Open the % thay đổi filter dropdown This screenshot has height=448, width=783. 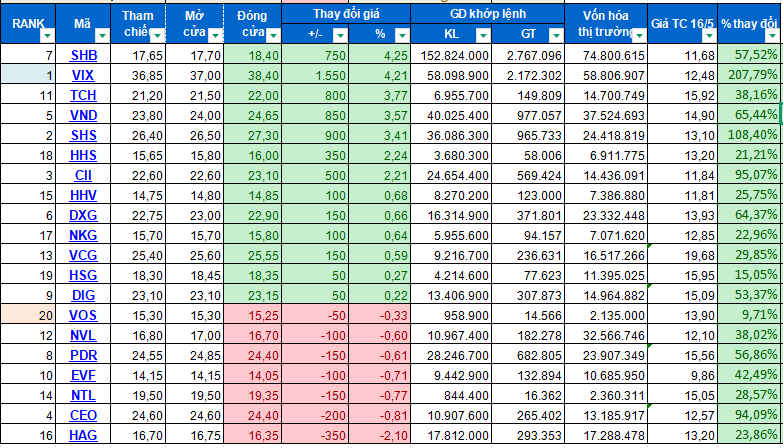click(x=773, y=36)
